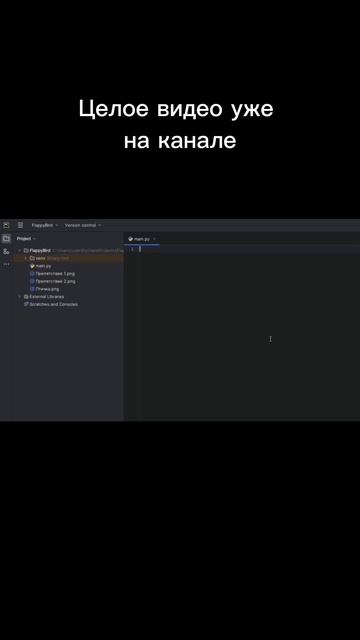Select the venv folder
The width and height of the screenshot is (360, 640).
click(x=68, y=258)
